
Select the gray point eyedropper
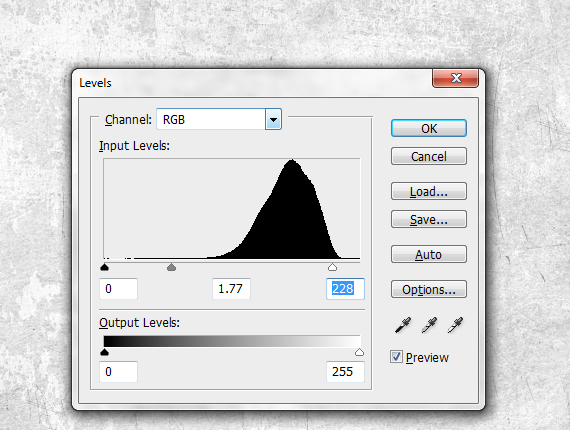(x=429, y=325)
